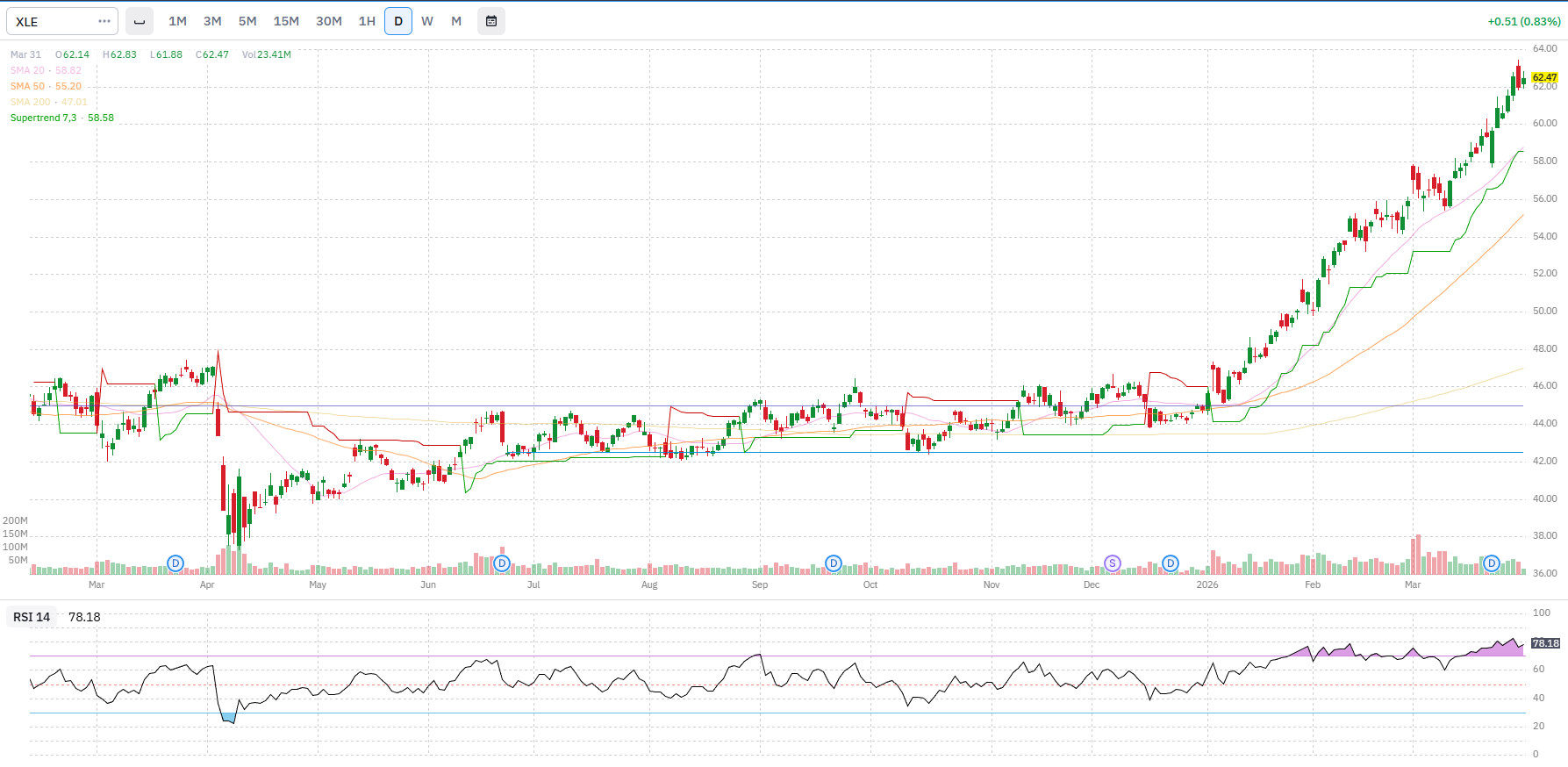1568x767 pixels.
Task: Click the dividend D marker before 2026
Action: coord(1171,563)
